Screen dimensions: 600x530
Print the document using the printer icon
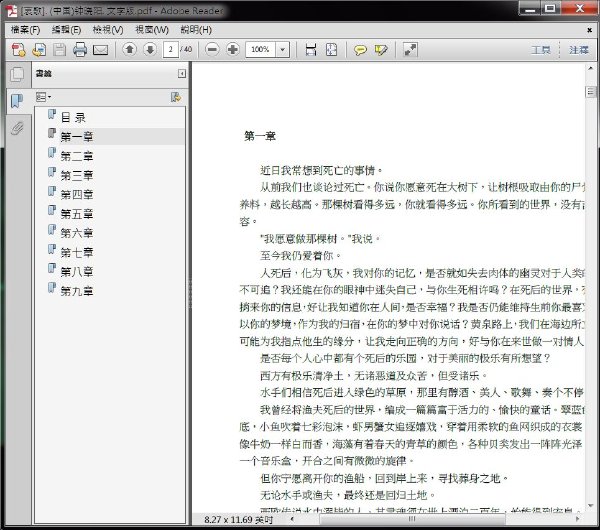[x=80, y=50]
